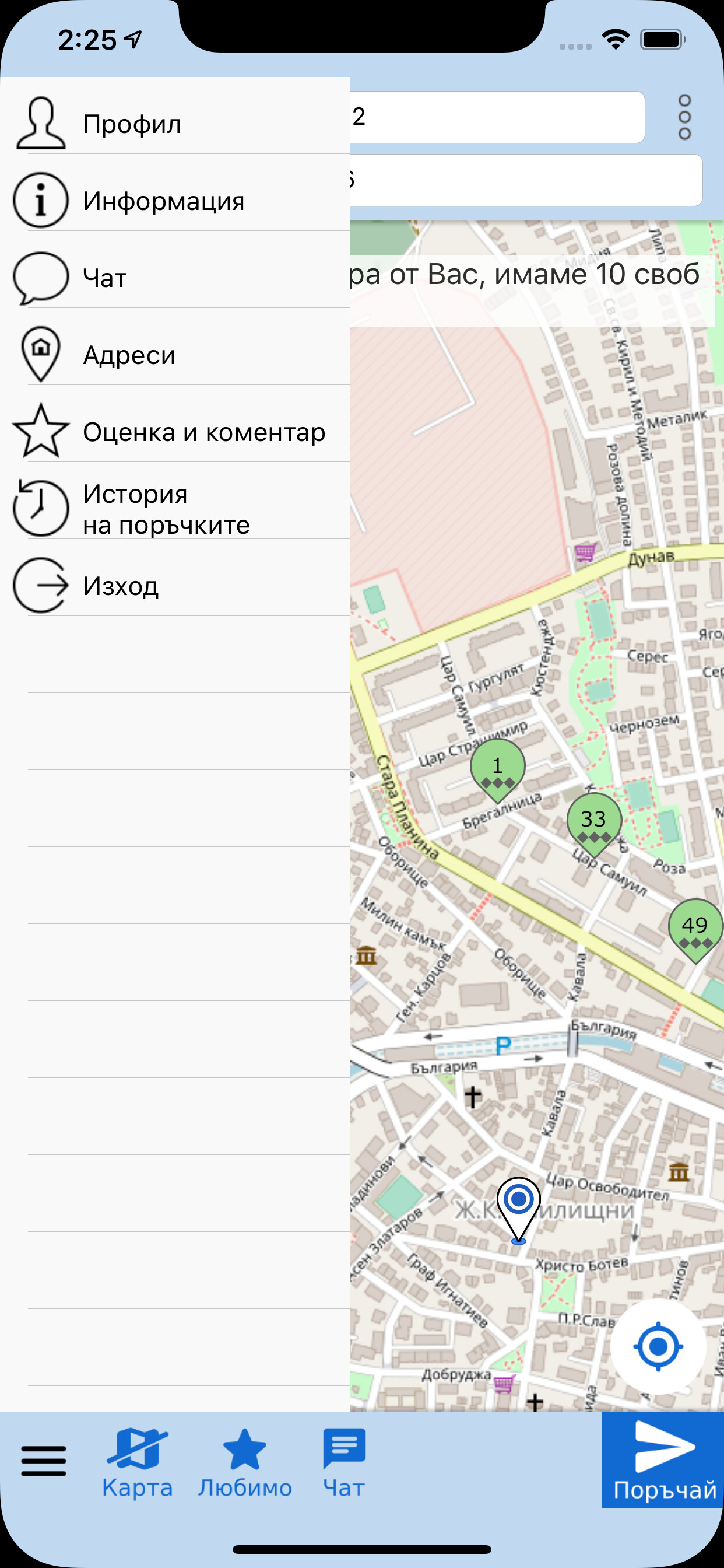Tap the Брегалница street label
This screenshot has height=1568, width=724.
tap(502, 810)
